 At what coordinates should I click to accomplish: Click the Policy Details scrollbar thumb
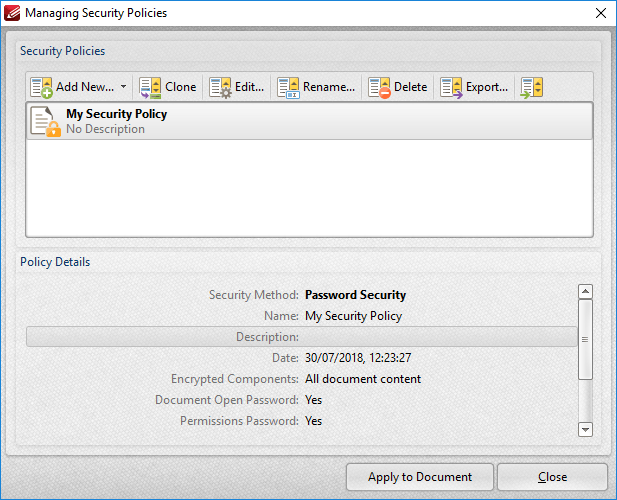pos(585,339)
